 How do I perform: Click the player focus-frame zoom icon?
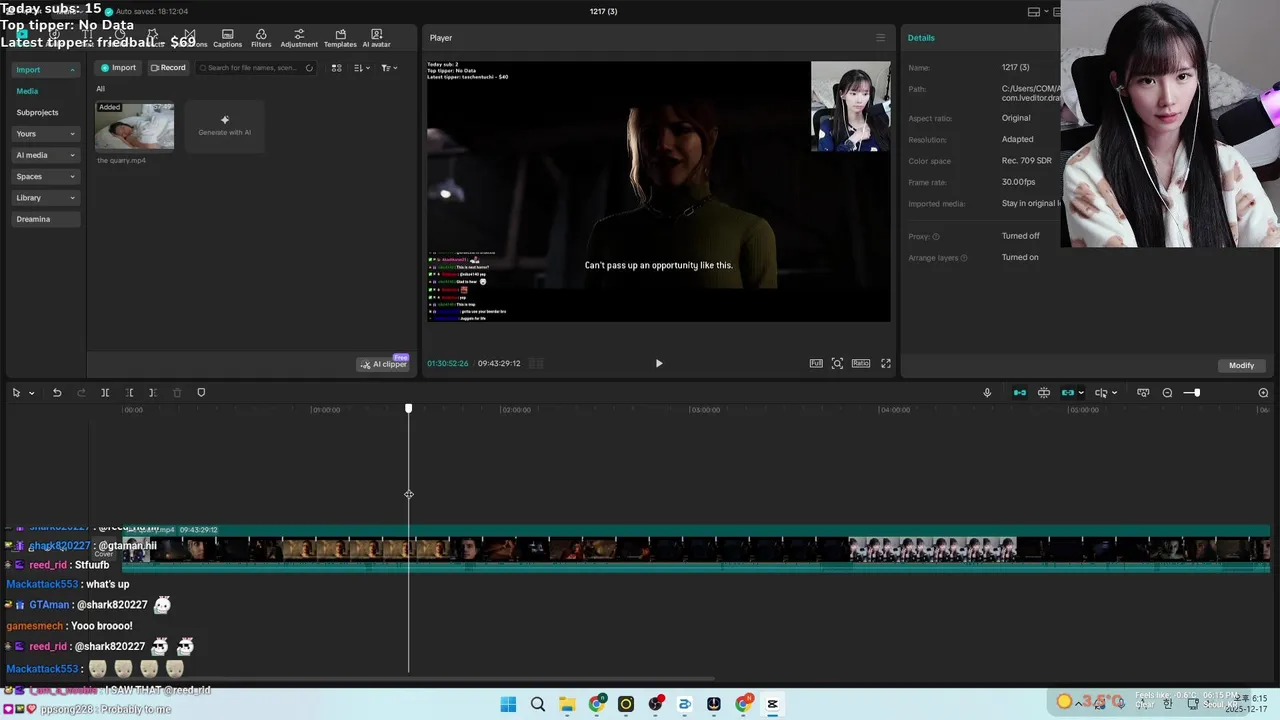pos(837,363)
